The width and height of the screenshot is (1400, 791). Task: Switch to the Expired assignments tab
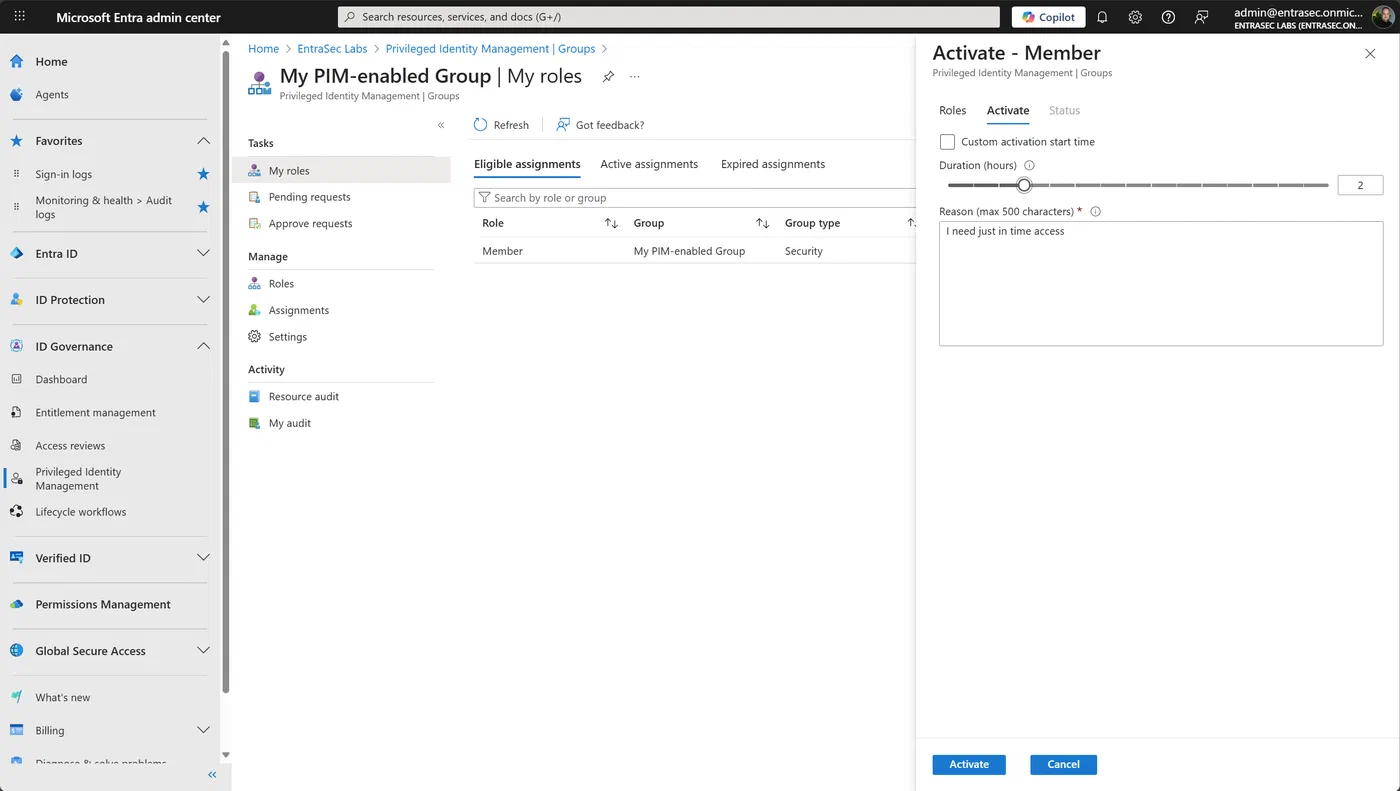773,164
